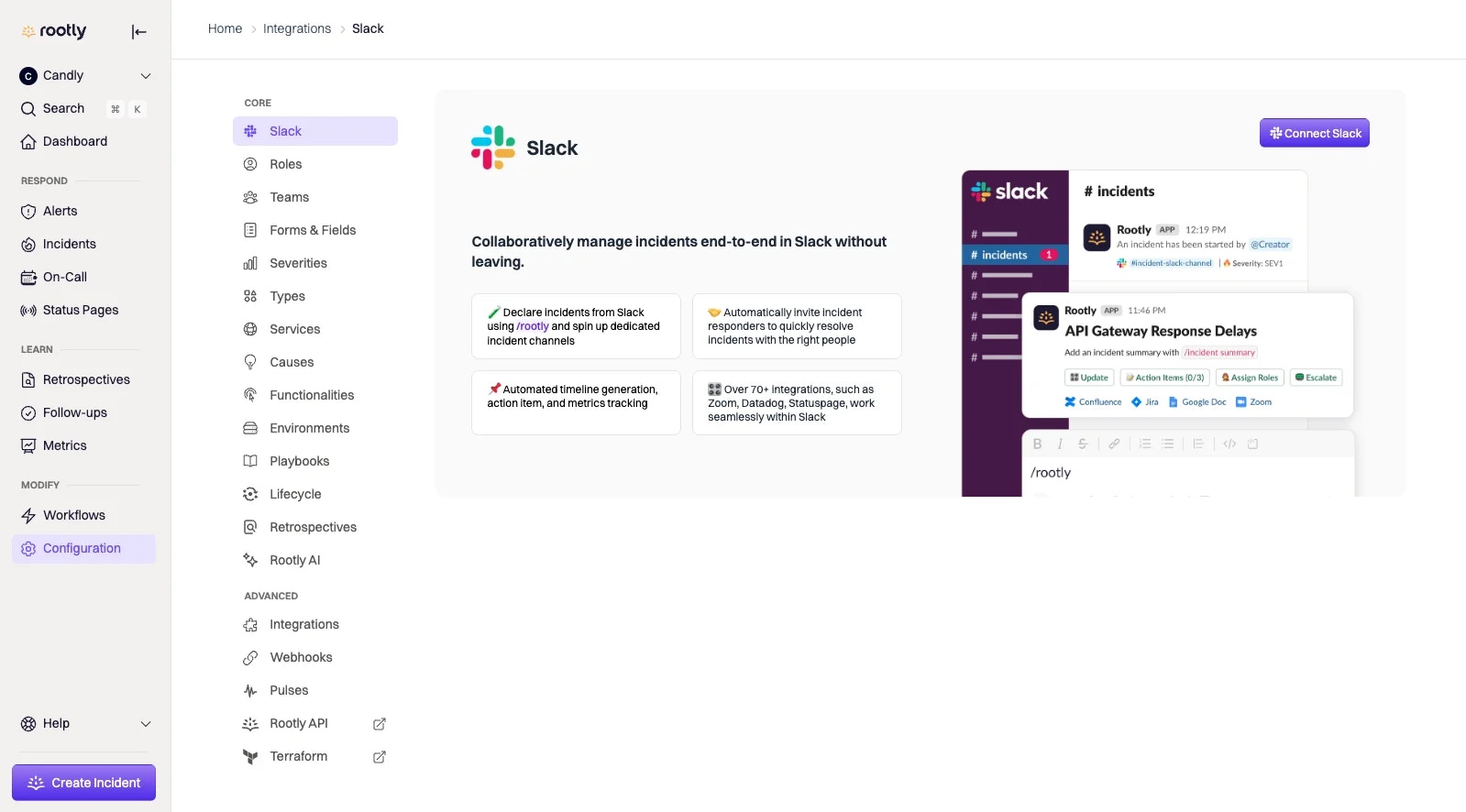Click the Configuration gear icon
This screenshot has width=1466, height=812.
coord(28,549)
